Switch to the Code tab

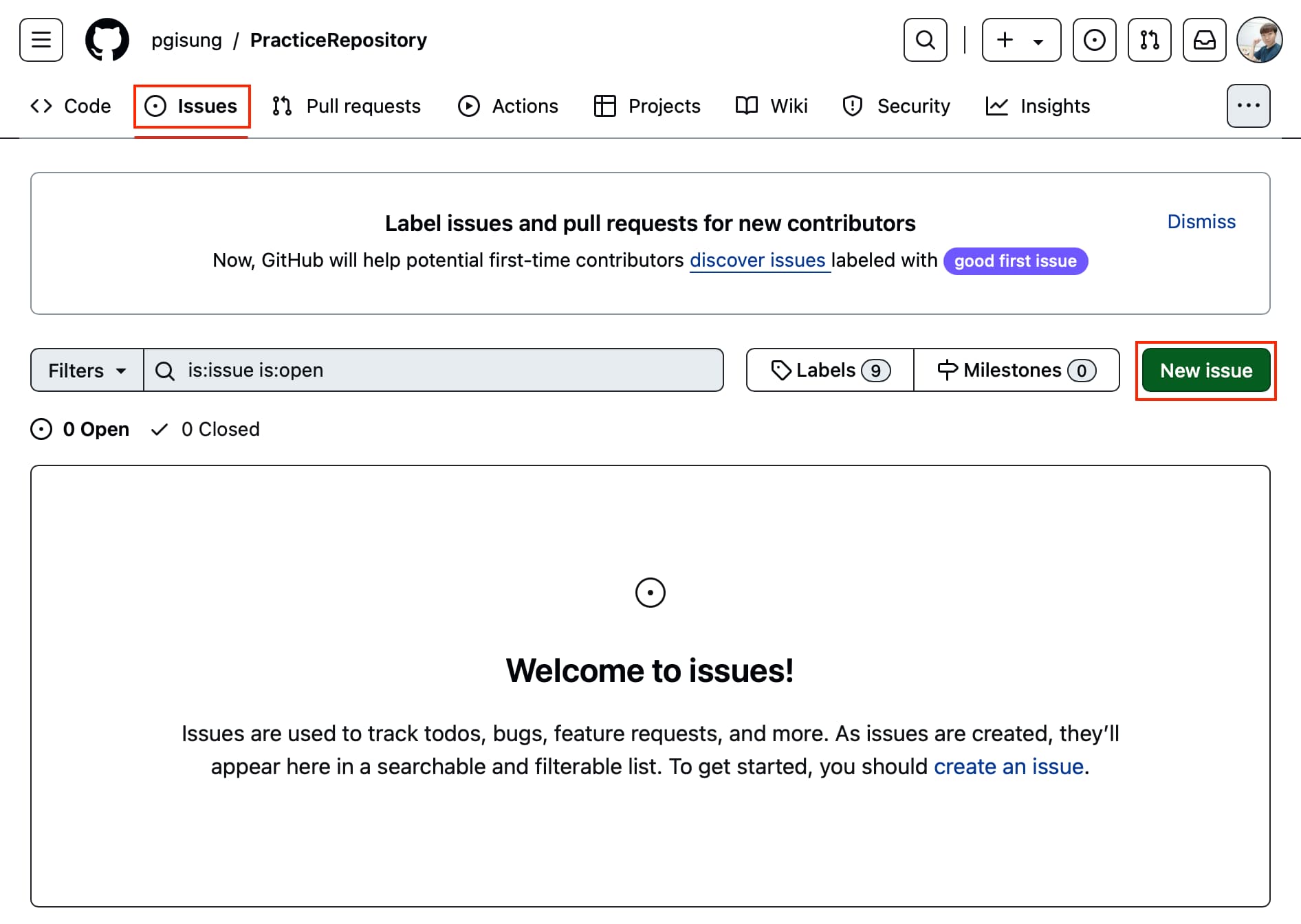tap(71, 106)
